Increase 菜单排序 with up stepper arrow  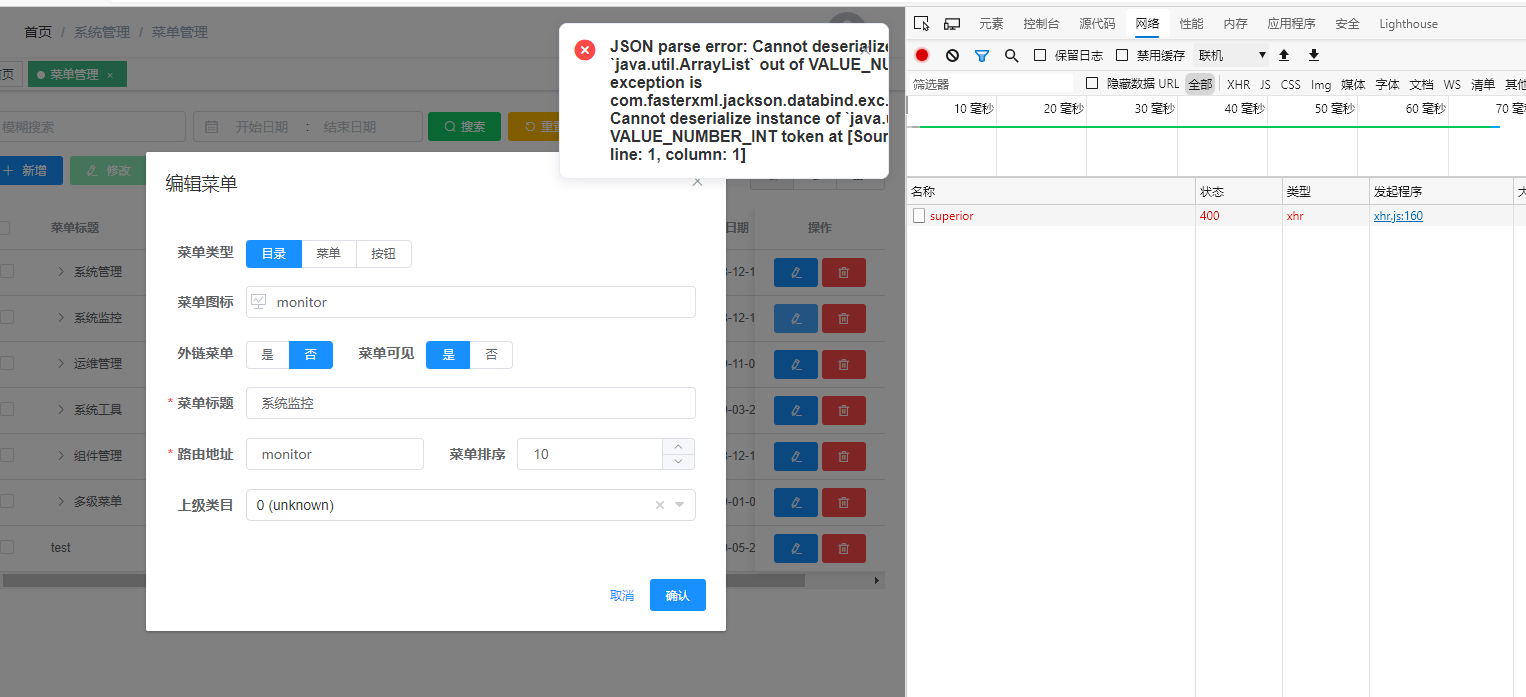(678, 446)
